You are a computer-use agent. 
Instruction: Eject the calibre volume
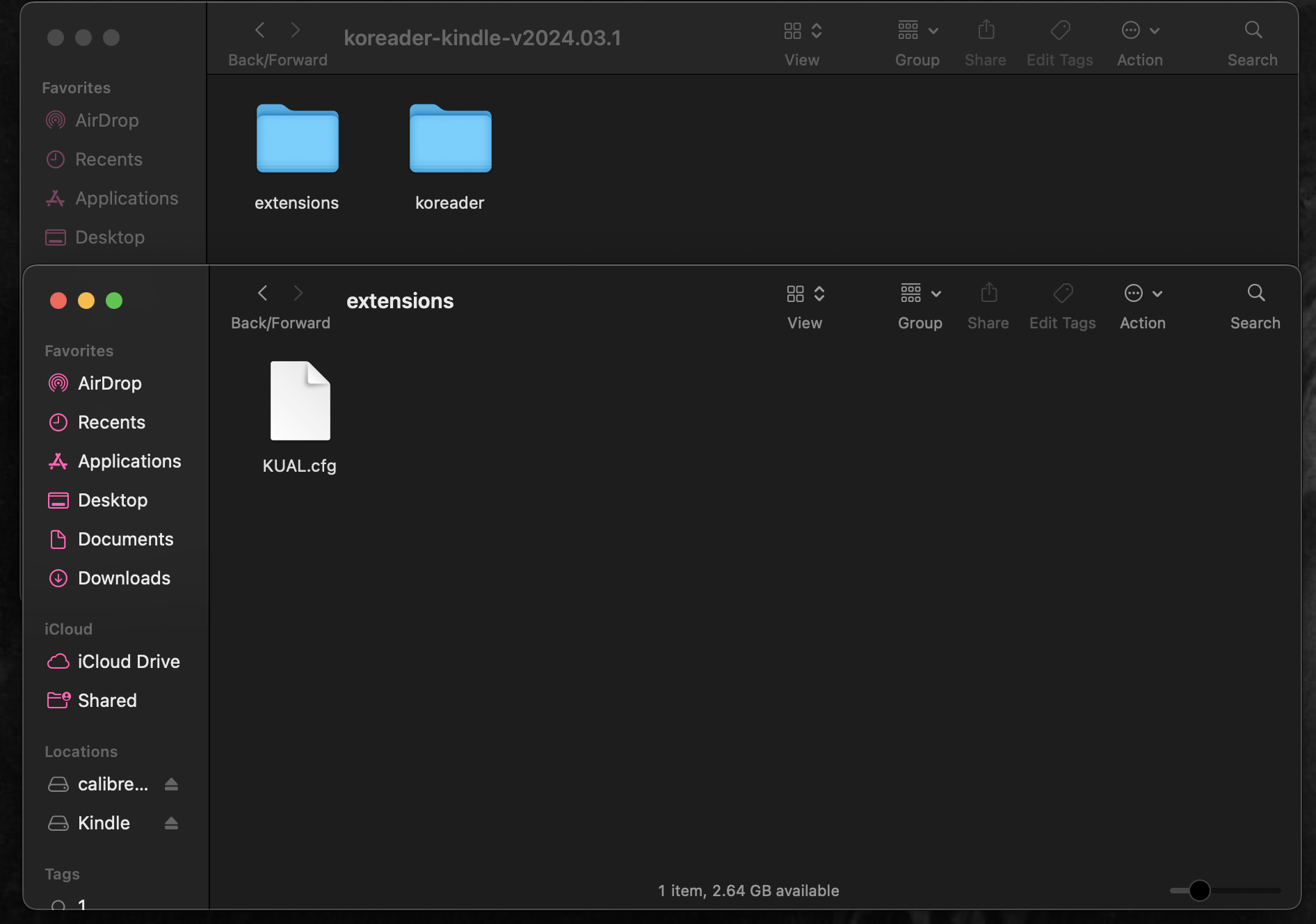(171, 784)
